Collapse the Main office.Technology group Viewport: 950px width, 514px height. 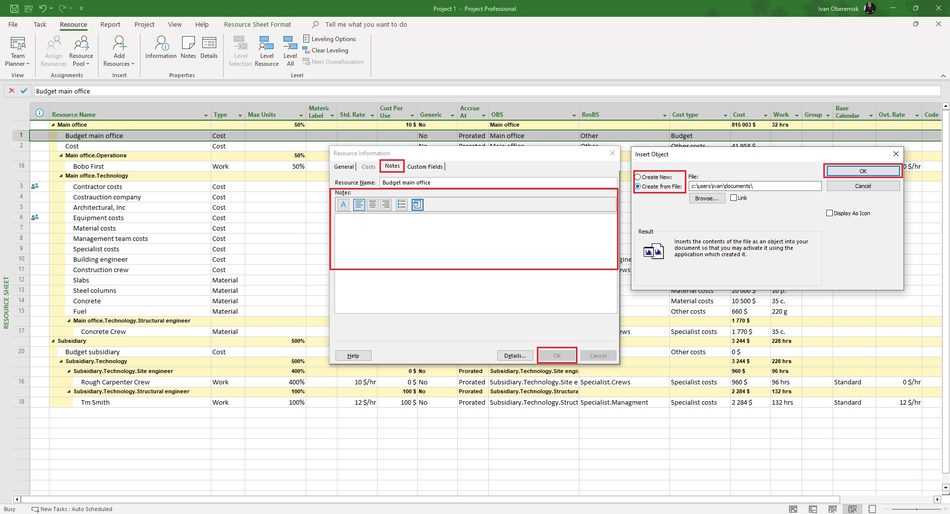coord(61,176)
